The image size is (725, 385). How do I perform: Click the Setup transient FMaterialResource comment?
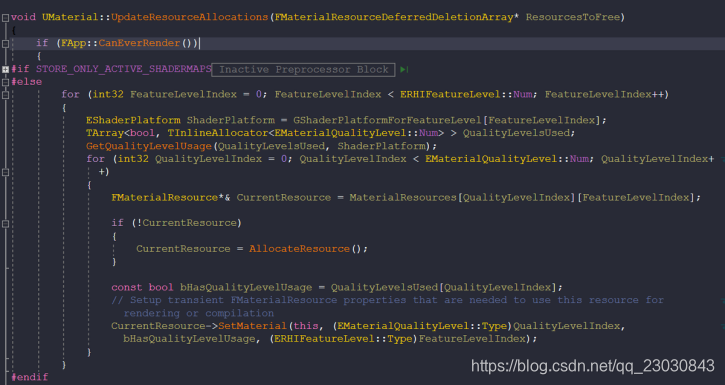(387, 306)
